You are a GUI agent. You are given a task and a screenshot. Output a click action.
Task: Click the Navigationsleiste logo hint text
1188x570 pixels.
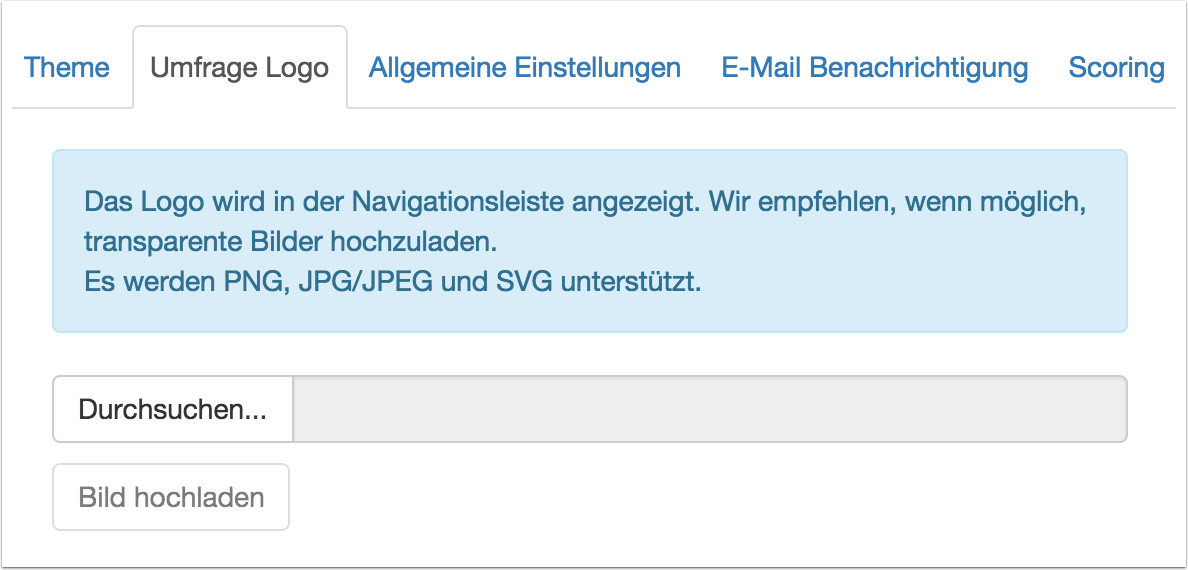(585, 202)
